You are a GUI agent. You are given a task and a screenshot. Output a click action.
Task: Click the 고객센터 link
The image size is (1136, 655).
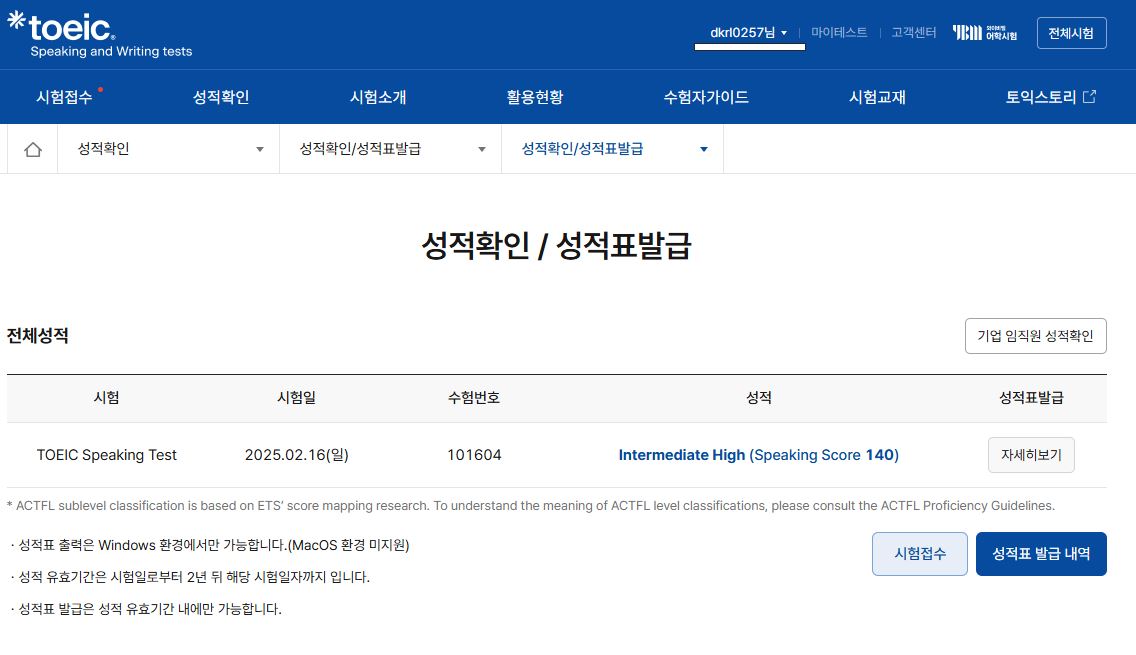[x=914, y=33]
